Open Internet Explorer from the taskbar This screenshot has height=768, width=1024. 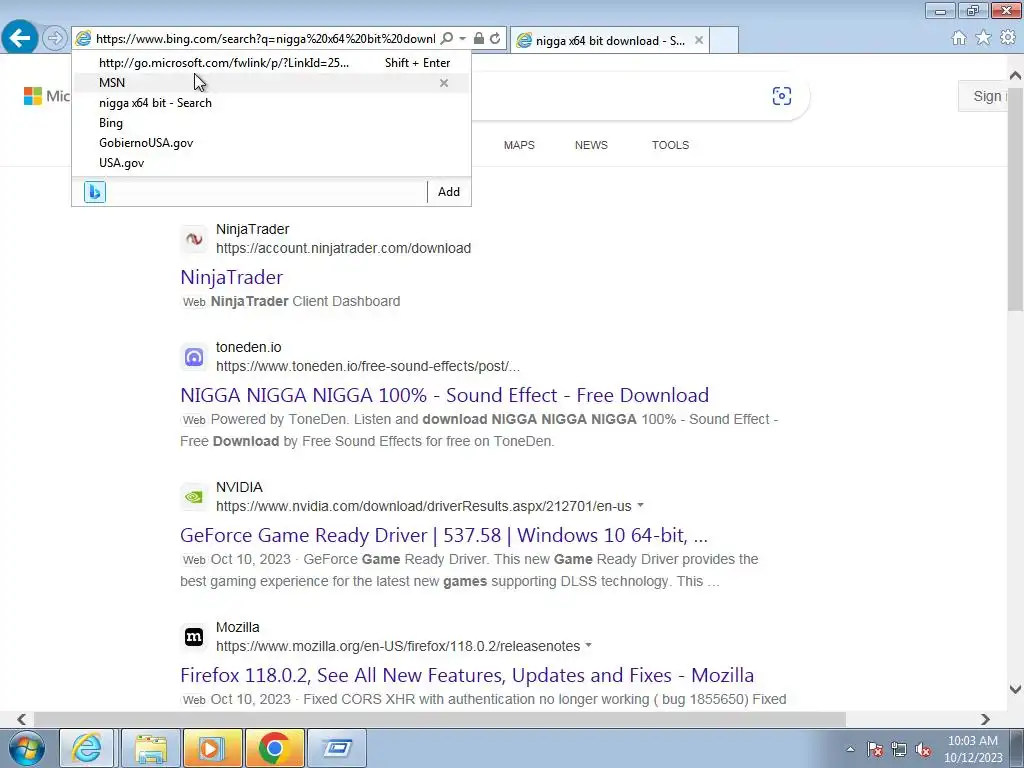(87, 748)
